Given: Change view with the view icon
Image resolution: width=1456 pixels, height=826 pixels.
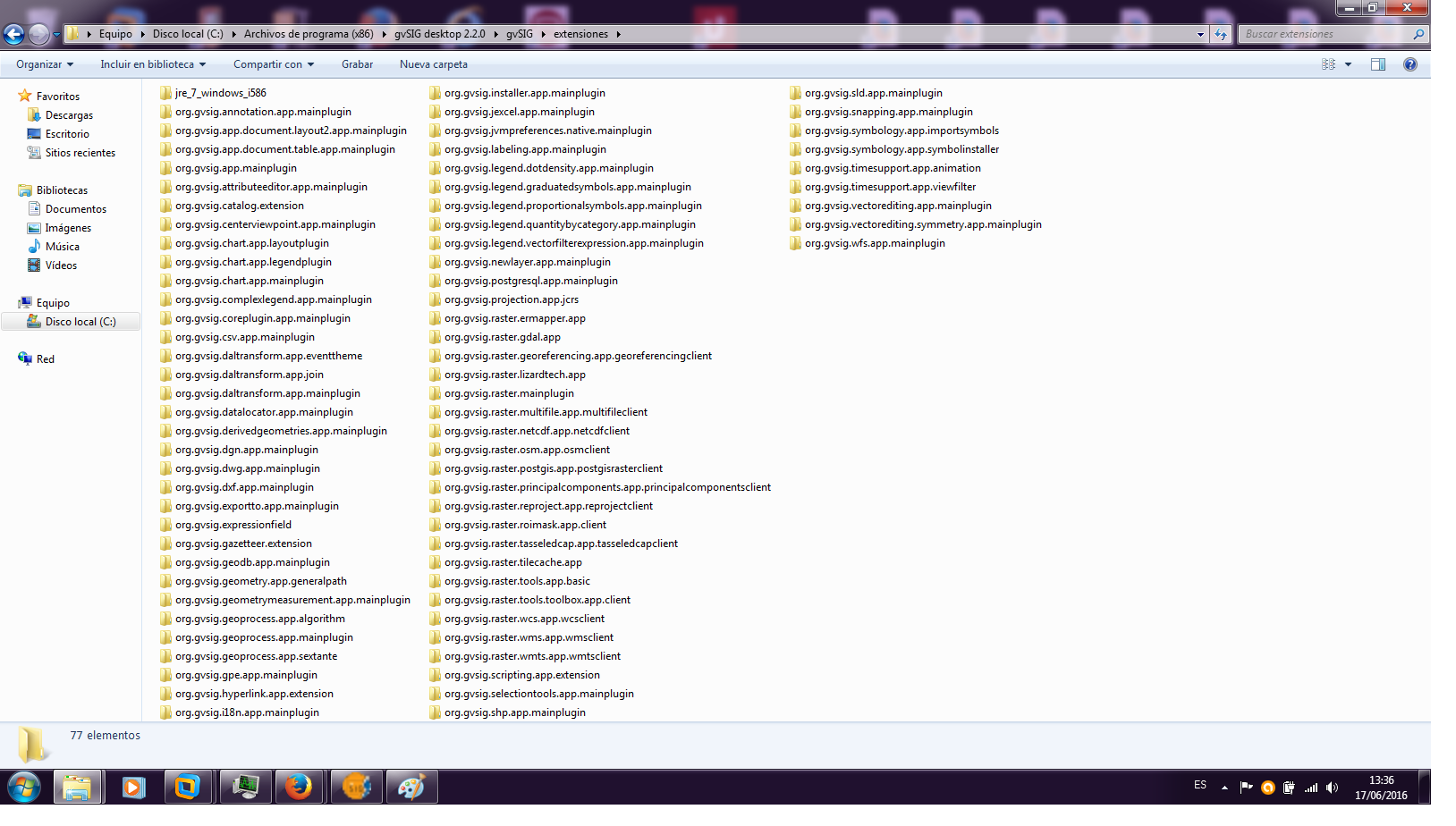Looking at the screenshot, I should pos(1328,64).
